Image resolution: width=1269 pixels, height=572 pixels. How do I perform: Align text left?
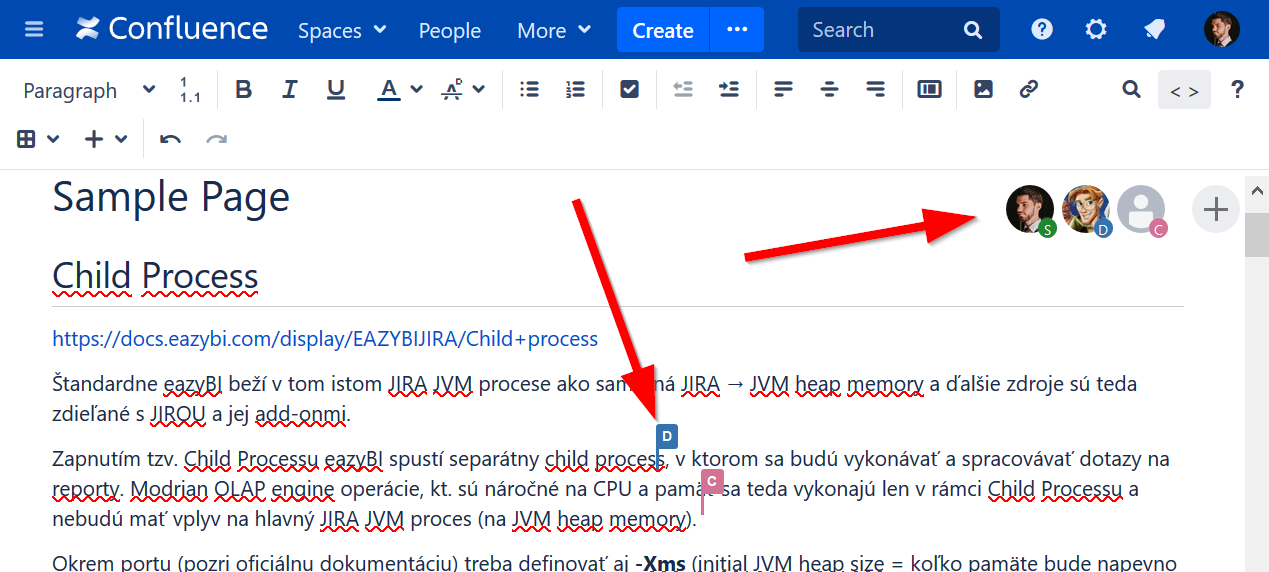pos(783,90)
